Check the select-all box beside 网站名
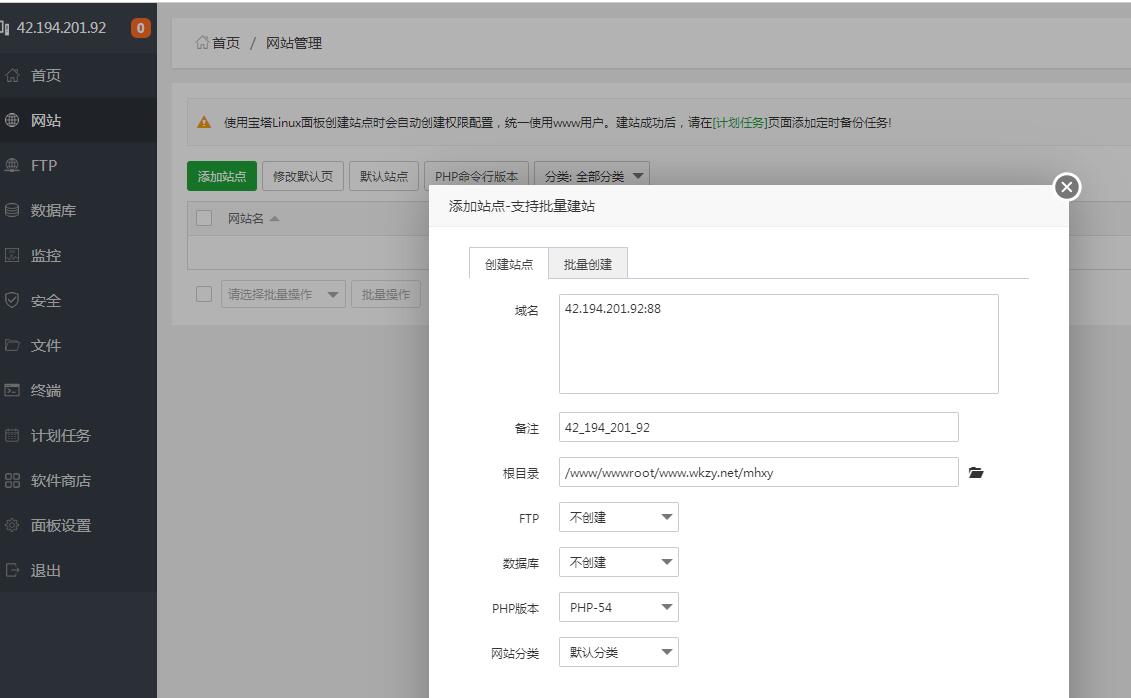The height and width of the screenshot is (698, 1131). click(x=204, y=218)
